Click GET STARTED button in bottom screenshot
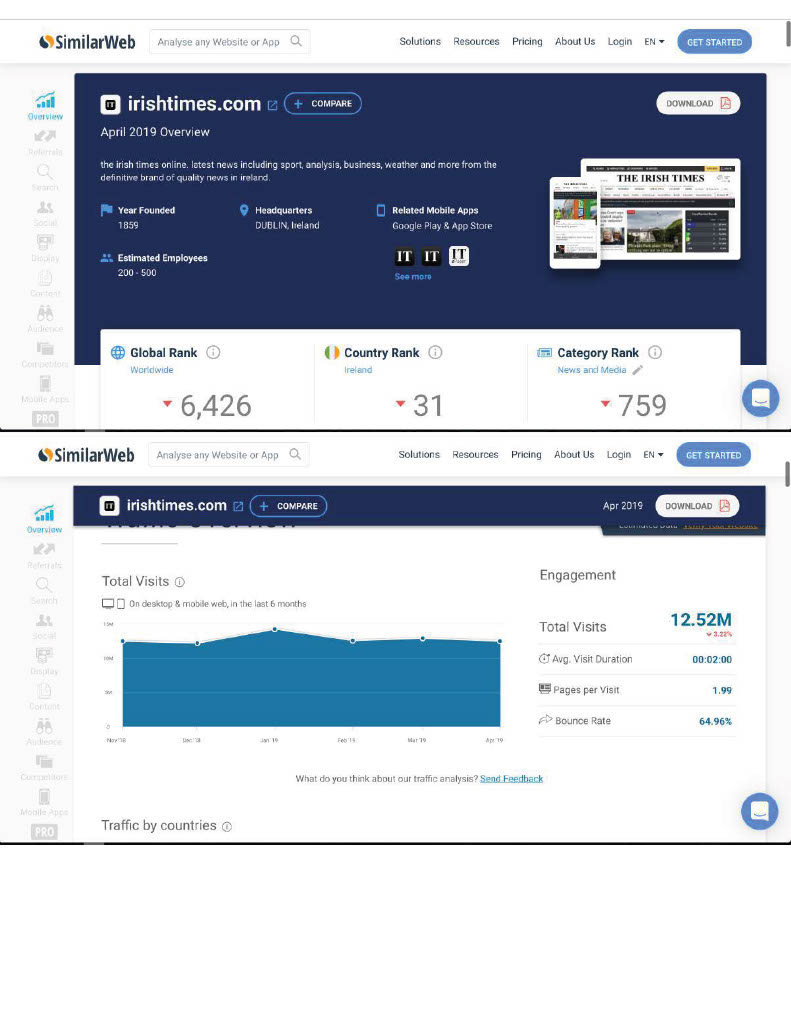 [x=713, y=455]
